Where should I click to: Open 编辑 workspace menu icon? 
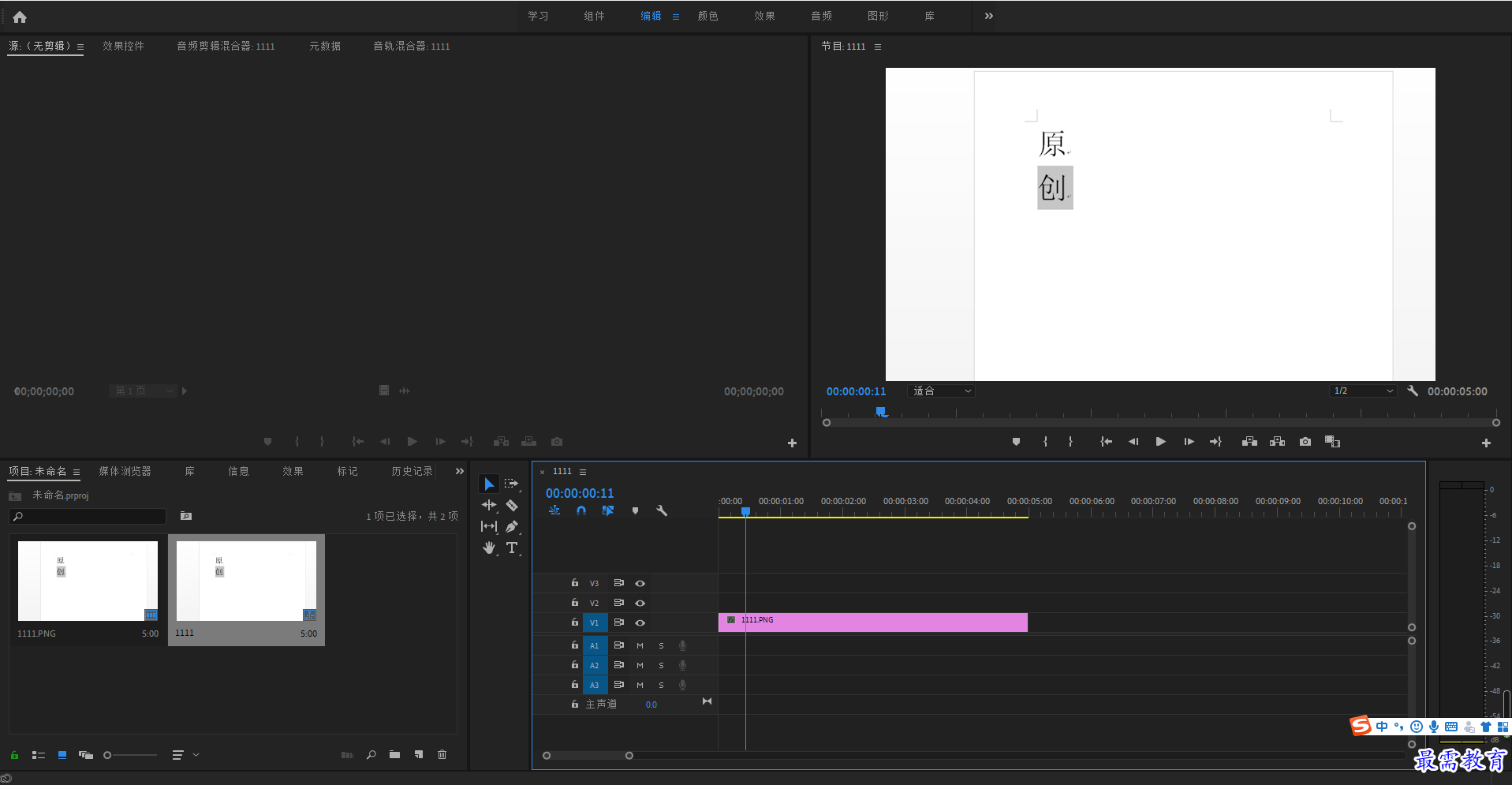(676, 17)
